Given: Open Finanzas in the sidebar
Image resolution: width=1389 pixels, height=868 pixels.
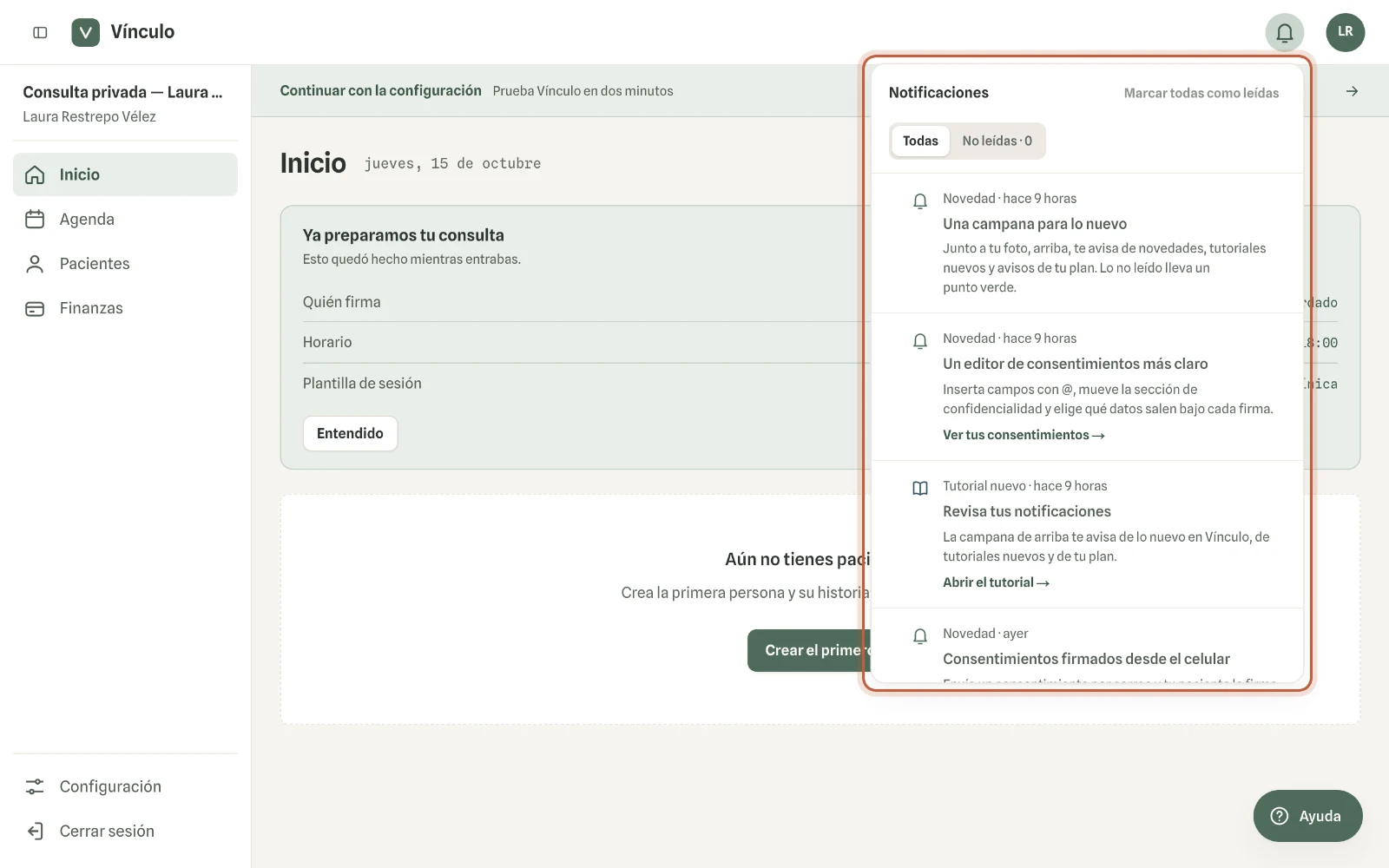Looking at the screenshot, I should [125, 308].
